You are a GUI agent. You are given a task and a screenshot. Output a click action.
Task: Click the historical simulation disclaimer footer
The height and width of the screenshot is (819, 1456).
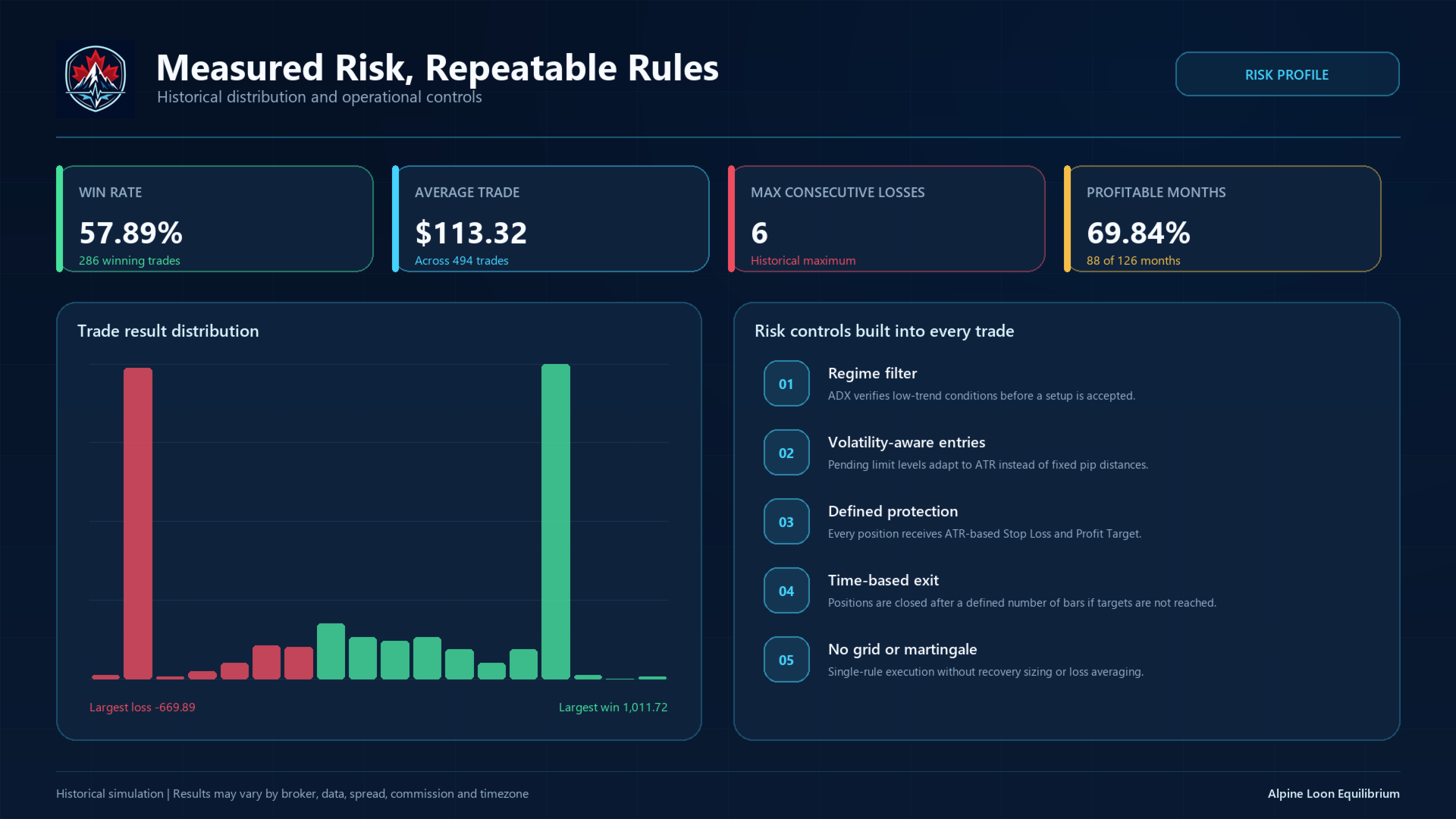point(293,793)
